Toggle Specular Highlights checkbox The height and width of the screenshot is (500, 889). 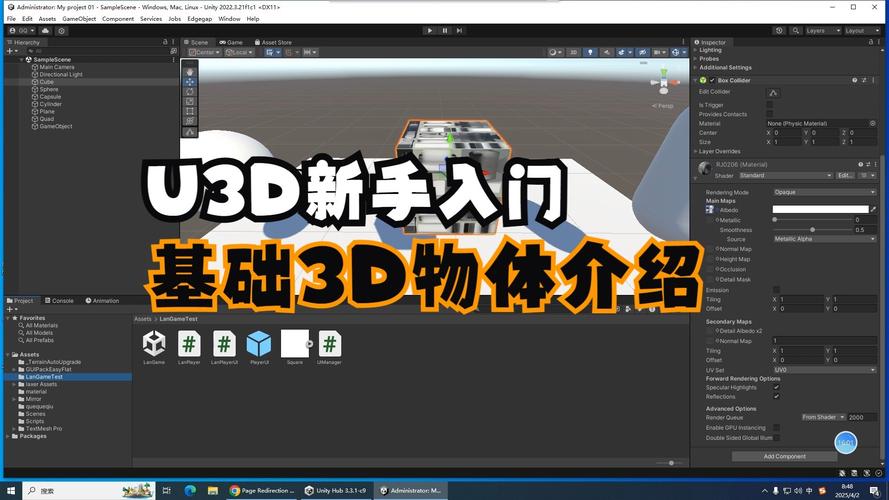click(x=776, y=388)
